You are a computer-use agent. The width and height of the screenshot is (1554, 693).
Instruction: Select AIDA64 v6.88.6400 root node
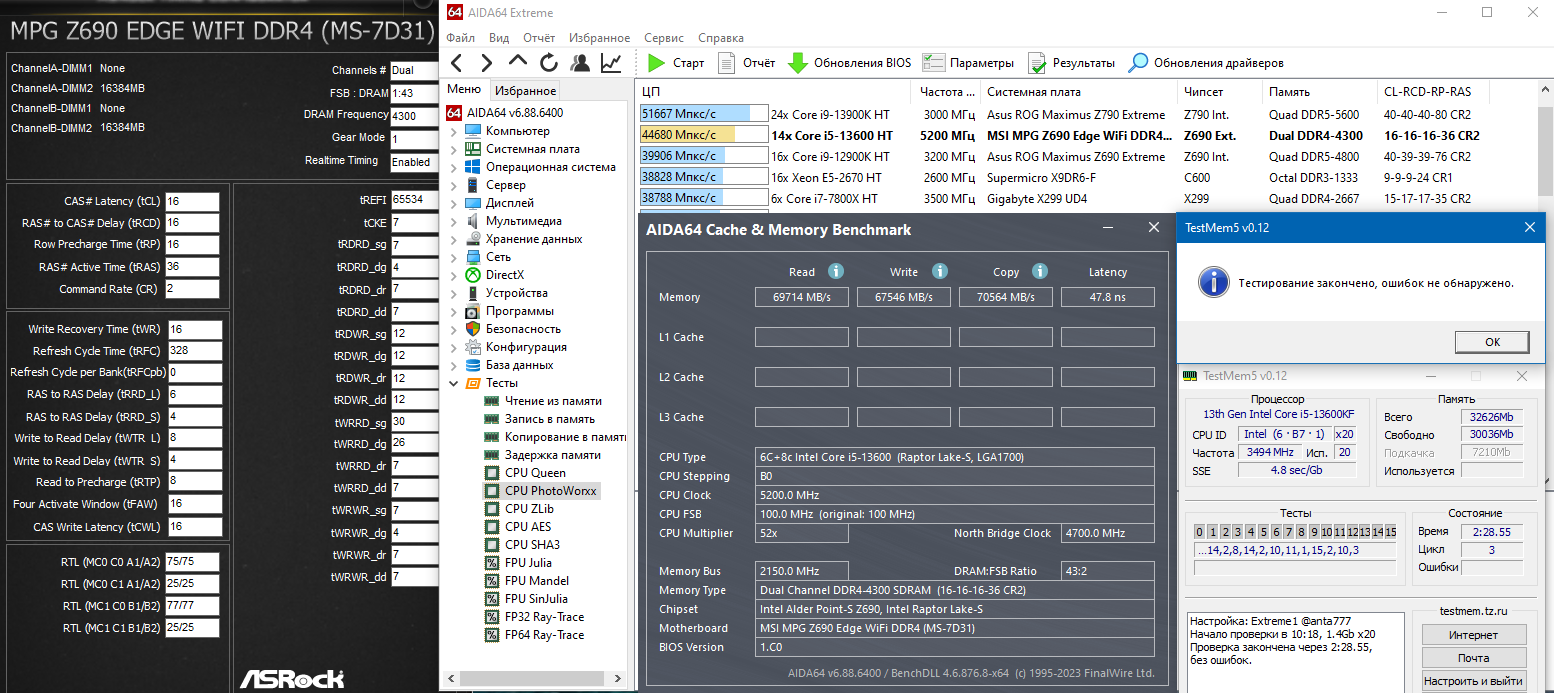(x=506, y=113)
